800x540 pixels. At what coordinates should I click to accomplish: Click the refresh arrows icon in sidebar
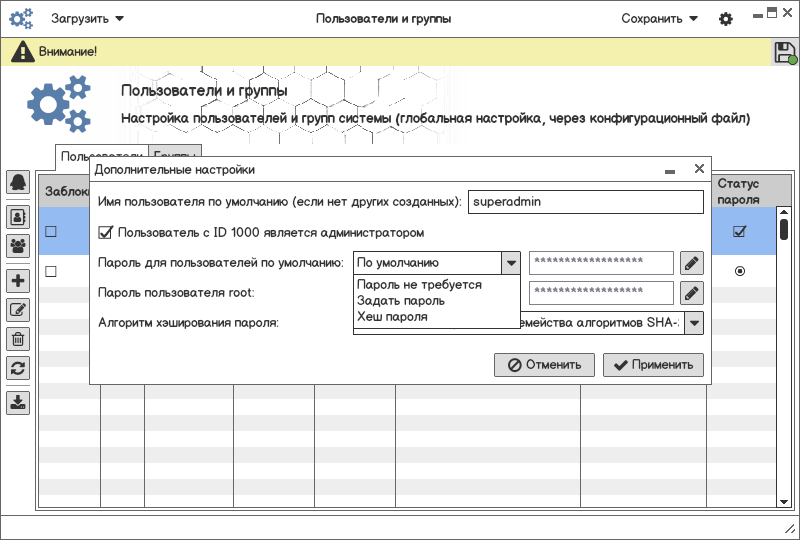tap(18, 368)
